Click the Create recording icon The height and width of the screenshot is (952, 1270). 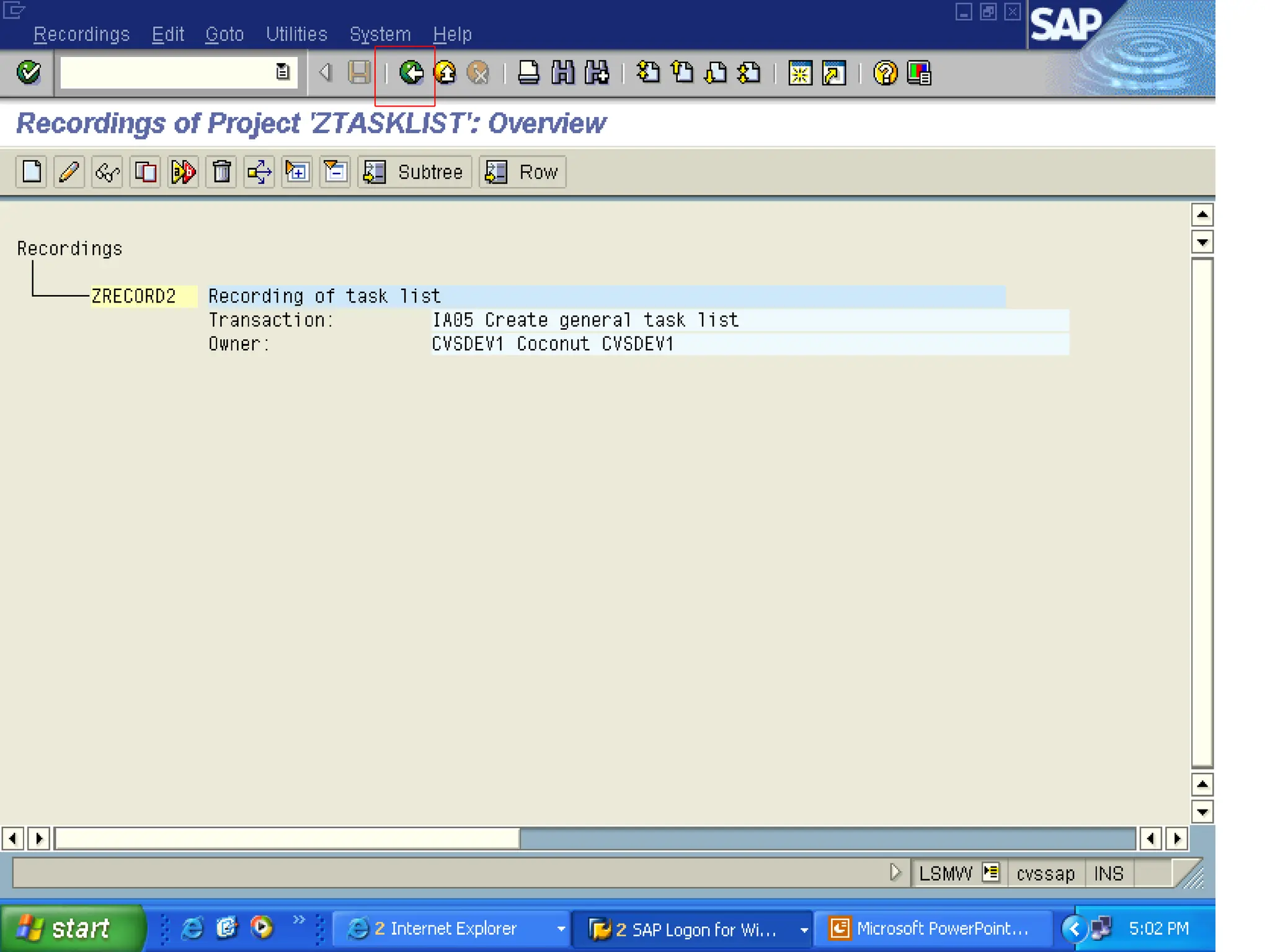32,172
